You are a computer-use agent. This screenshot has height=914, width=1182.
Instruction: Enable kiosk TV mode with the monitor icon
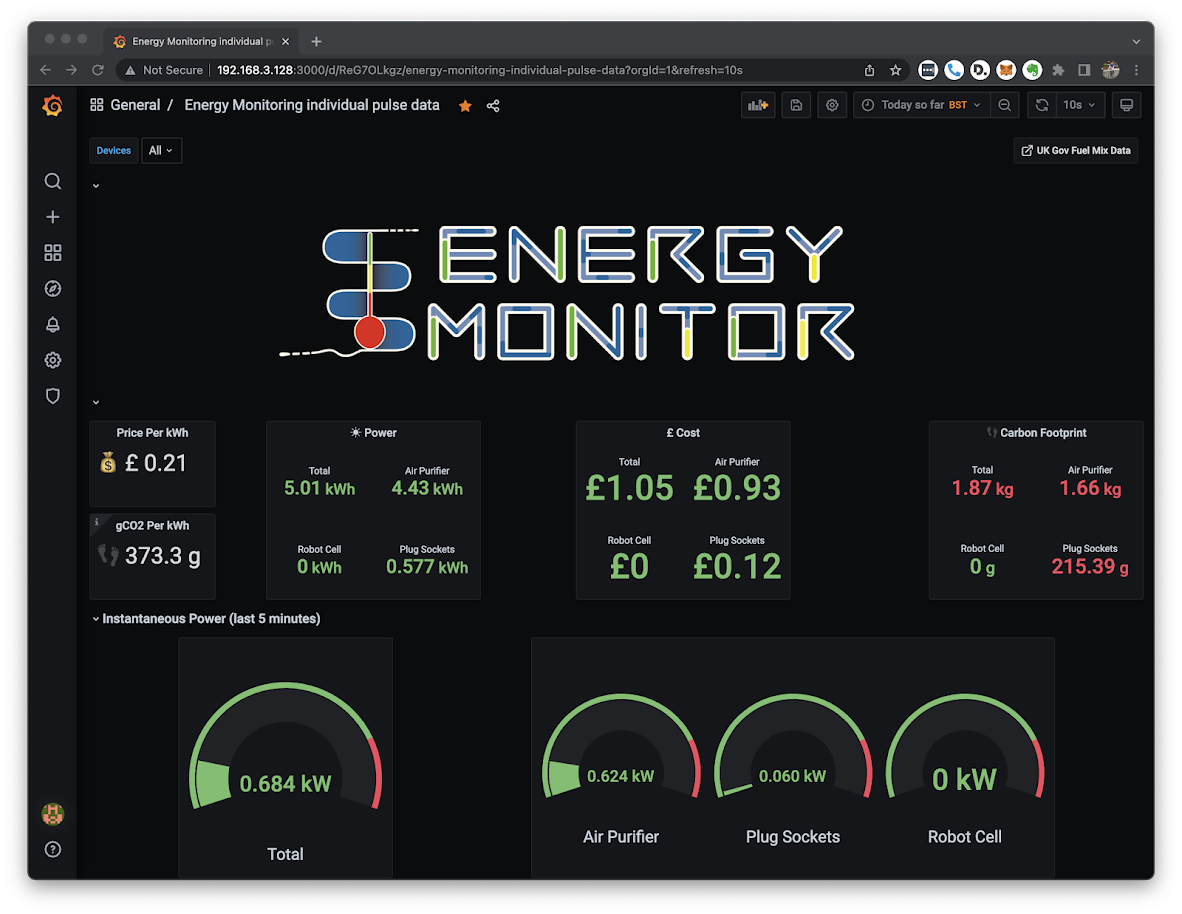tap(1126, 104)
